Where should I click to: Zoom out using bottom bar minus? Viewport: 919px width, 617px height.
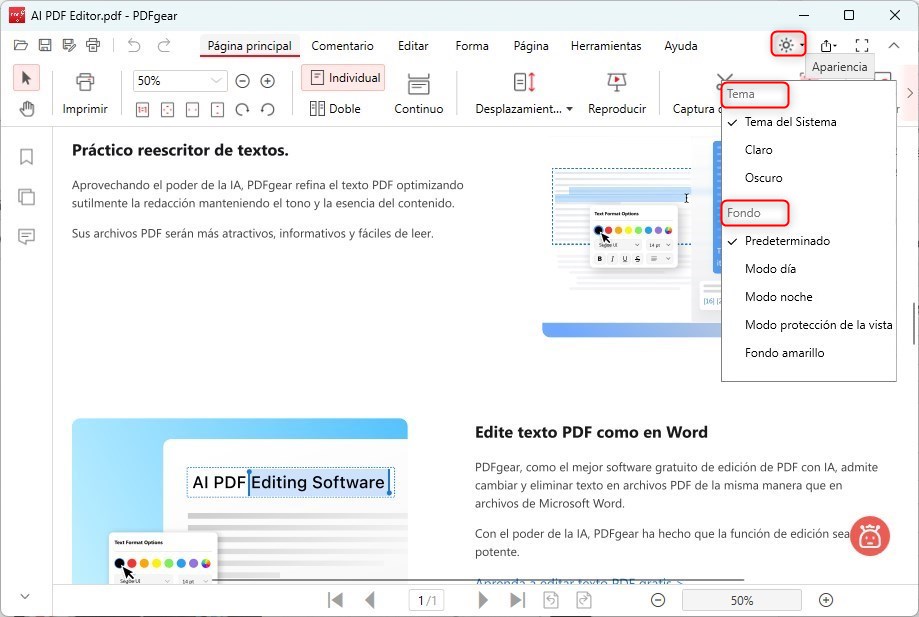pyautogui.click(x=658, y=600)
